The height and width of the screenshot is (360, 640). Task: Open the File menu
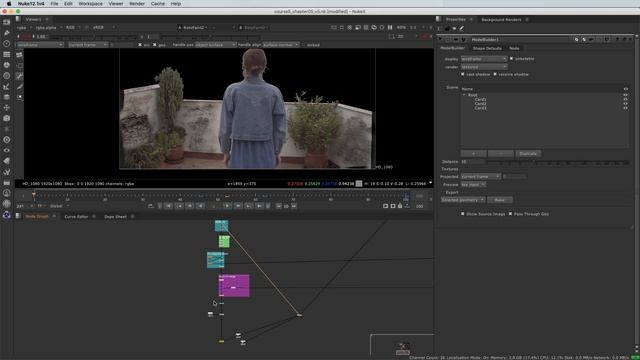tap(54, 4)
